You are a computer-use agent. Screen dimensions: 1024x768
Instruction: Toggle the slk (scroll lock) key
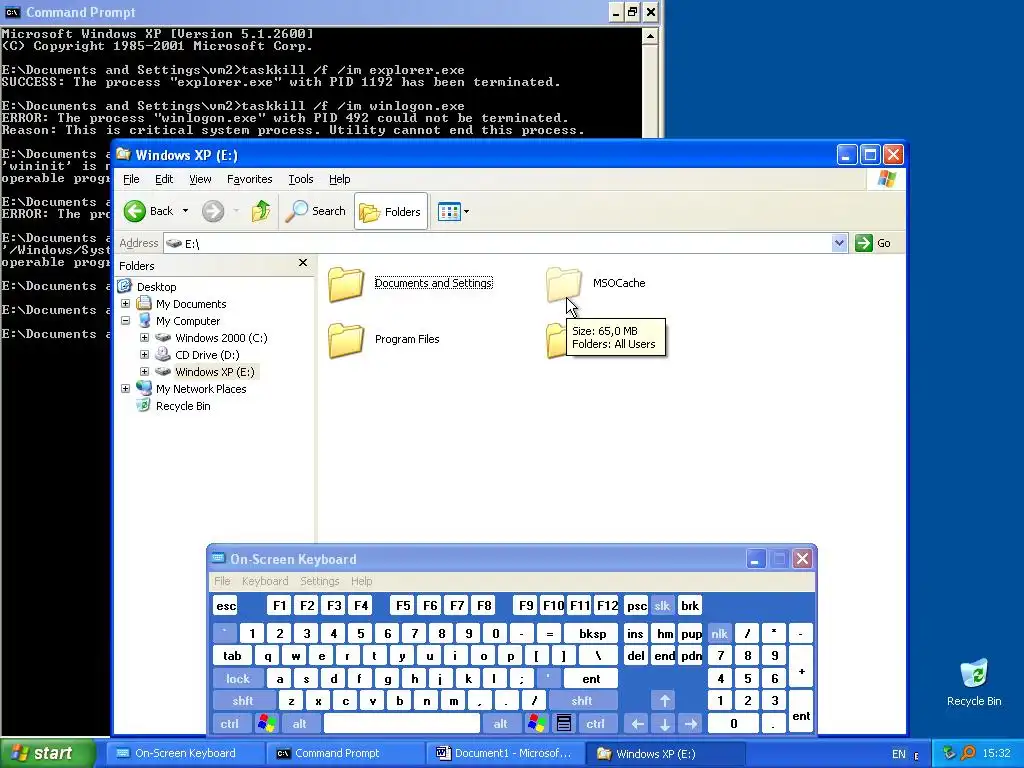coord(662,606)
